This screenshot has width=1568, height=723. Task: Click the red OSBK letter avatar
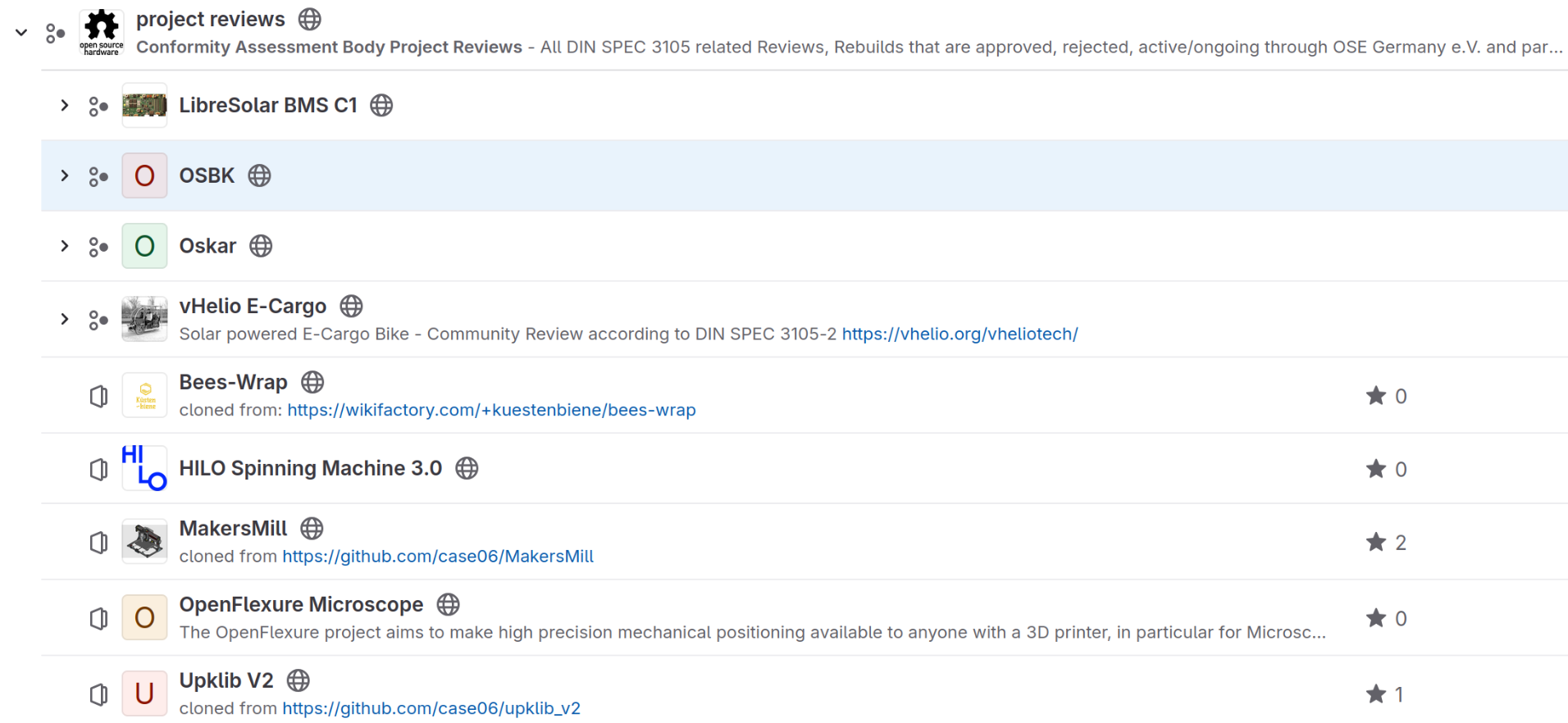(144, 175)
